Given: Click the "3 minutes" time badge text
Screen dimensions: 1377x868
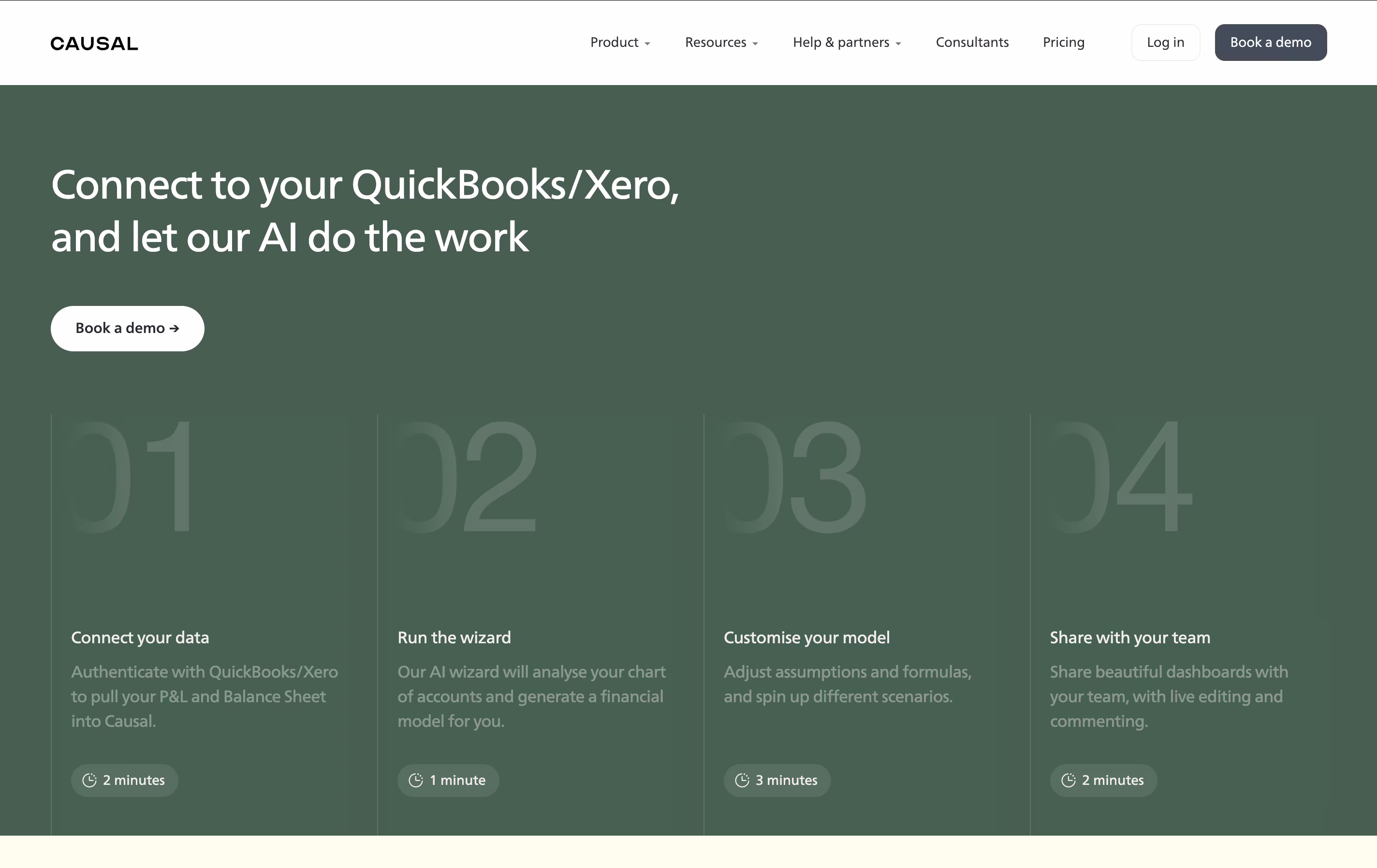Looking at the screenshot, I should point(786,780).
